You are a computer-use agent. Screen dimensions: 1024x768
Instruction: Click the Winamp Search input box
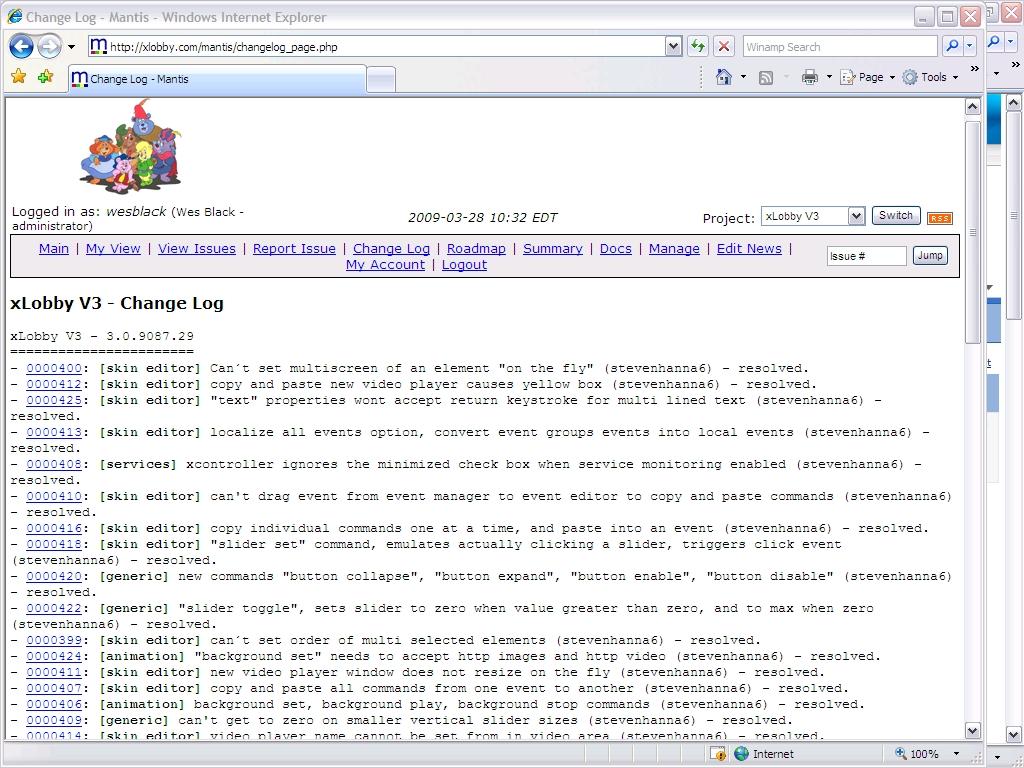tap(840, 46)
